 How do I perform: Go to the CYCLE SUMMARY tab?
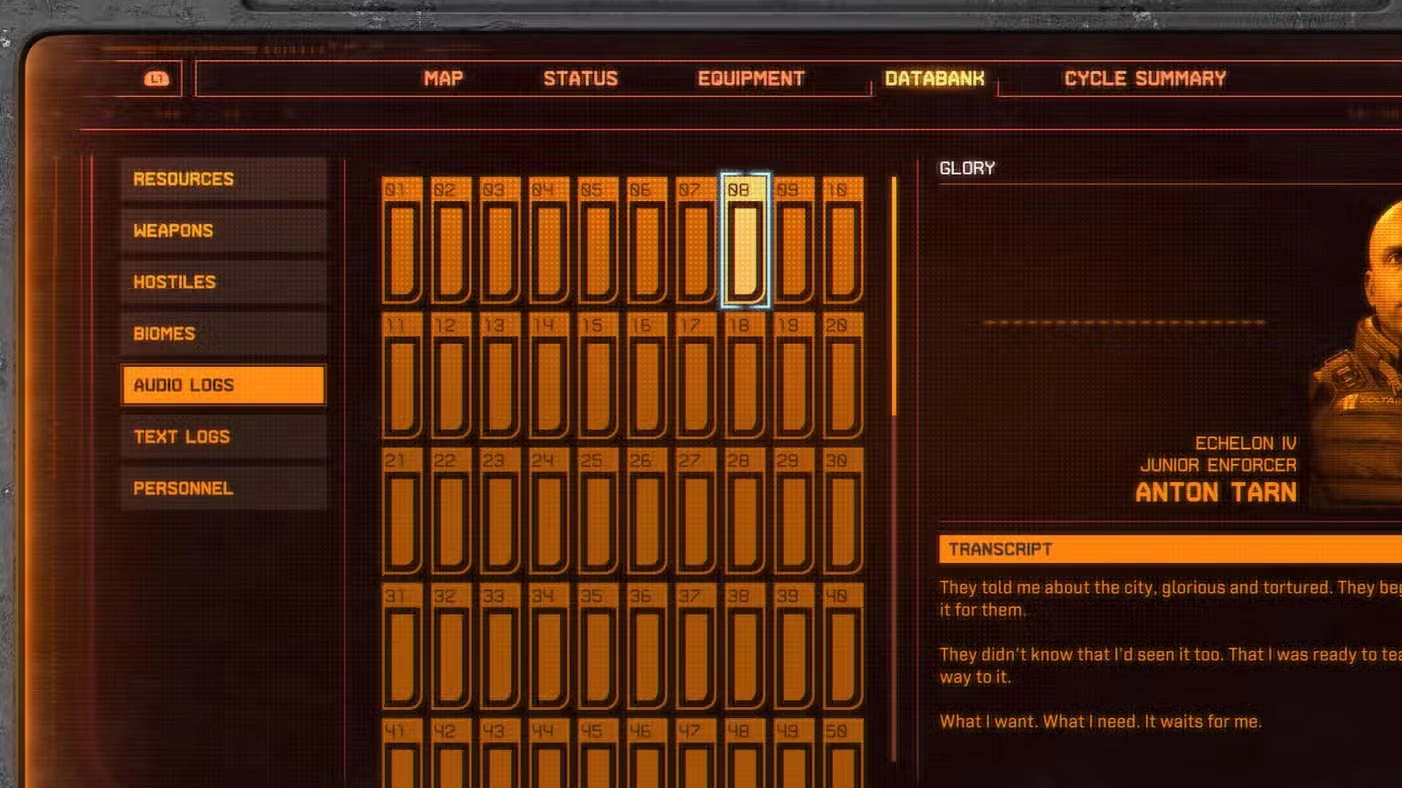pos(1145,79)
